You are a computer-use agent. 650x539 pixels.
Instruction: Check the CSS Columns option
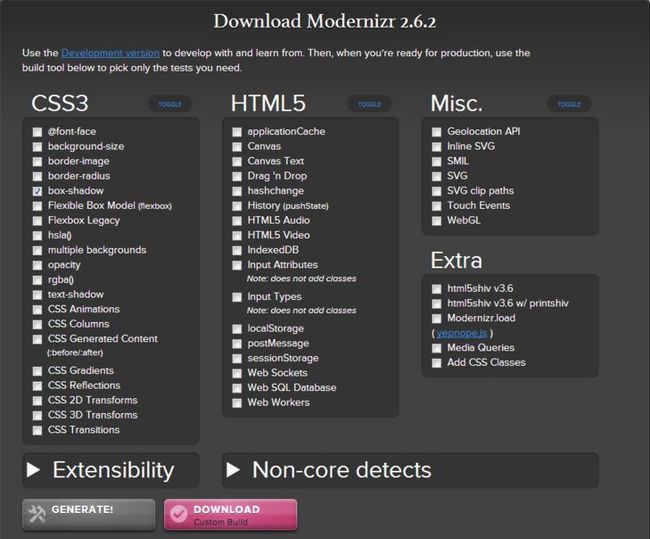click(x=37, y=324)
